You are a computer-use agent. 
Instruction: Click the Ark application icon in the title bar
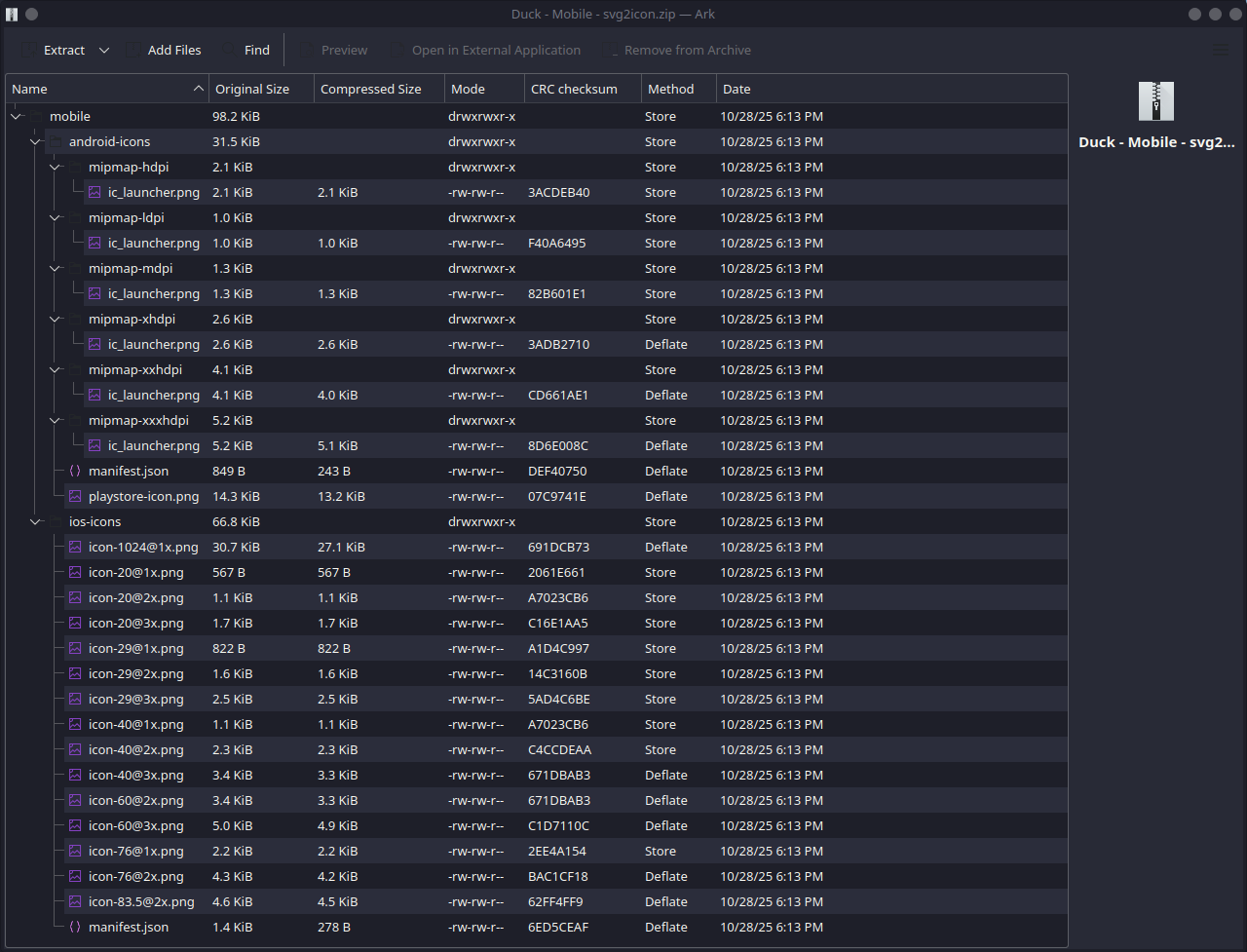tap(12, 14)
